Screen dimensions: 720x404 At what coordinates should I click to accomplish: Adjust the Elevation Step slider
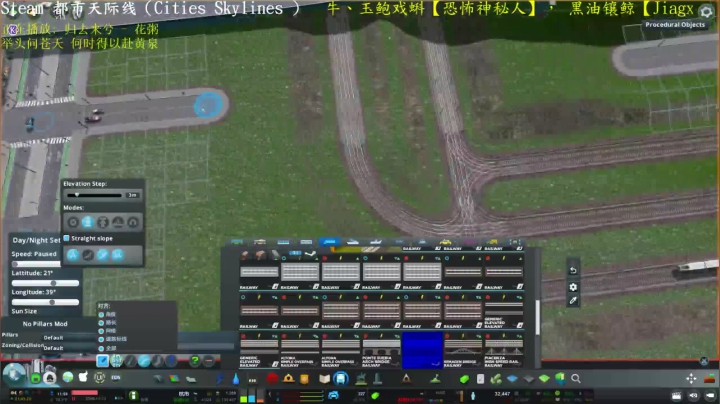[95, 195]
